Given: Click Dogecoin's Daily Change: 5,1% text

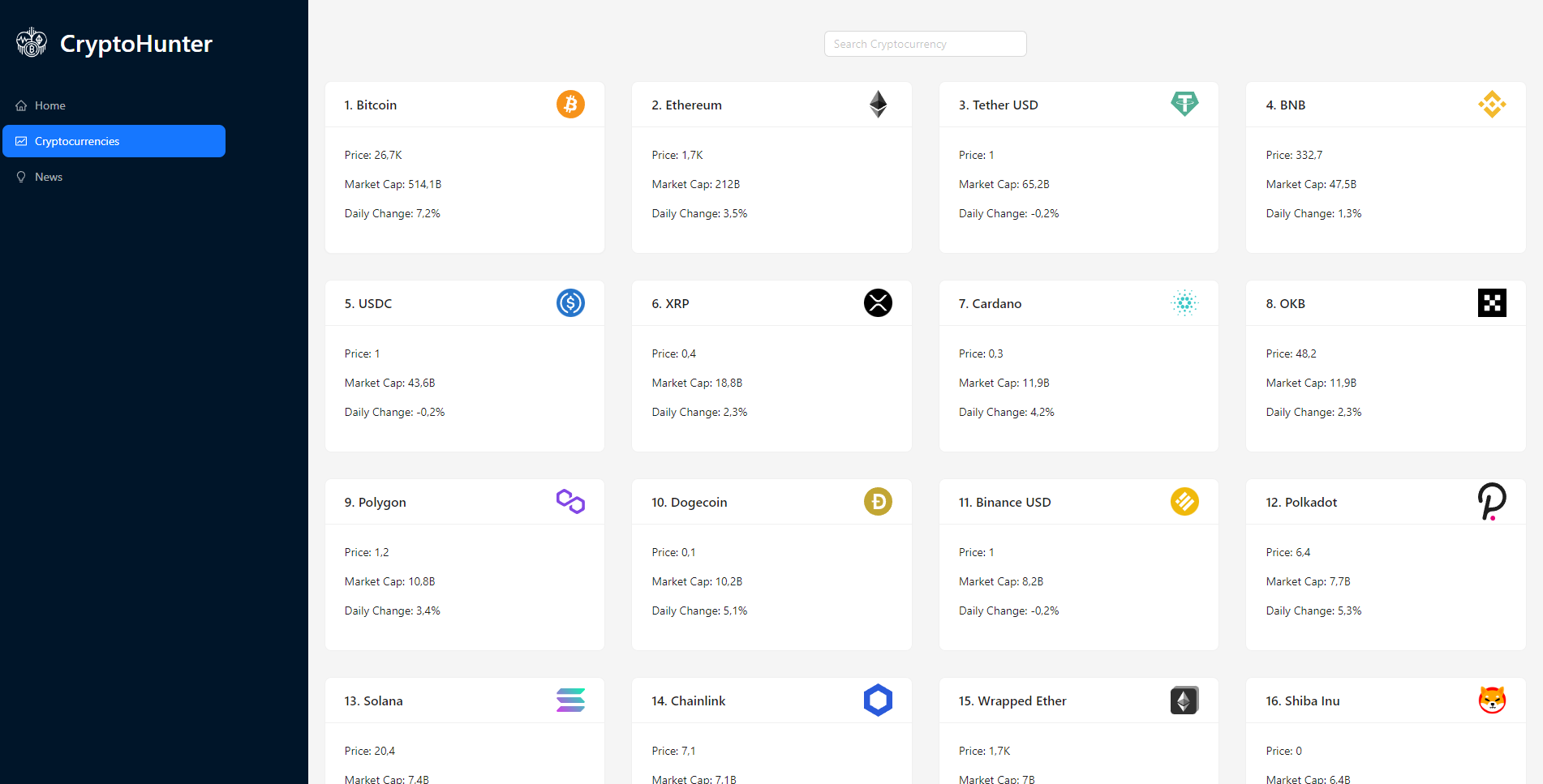Looking at the screenshot, I should pyautogui.click(x=699, y=610).
